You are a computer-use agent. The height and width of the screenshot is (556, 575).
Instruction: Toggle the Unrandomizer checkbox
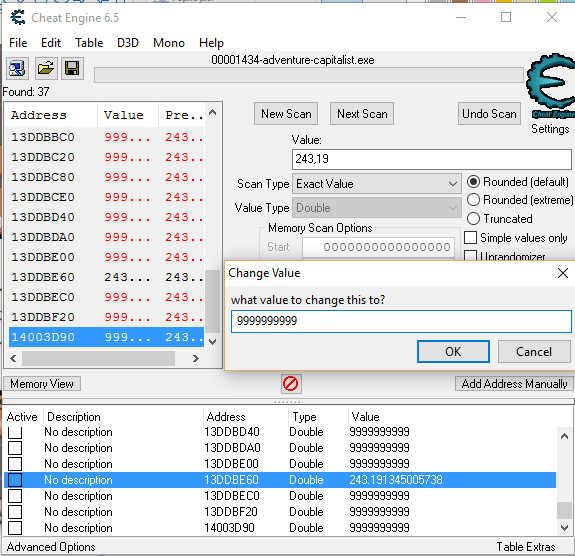click(x=470, y=256)
